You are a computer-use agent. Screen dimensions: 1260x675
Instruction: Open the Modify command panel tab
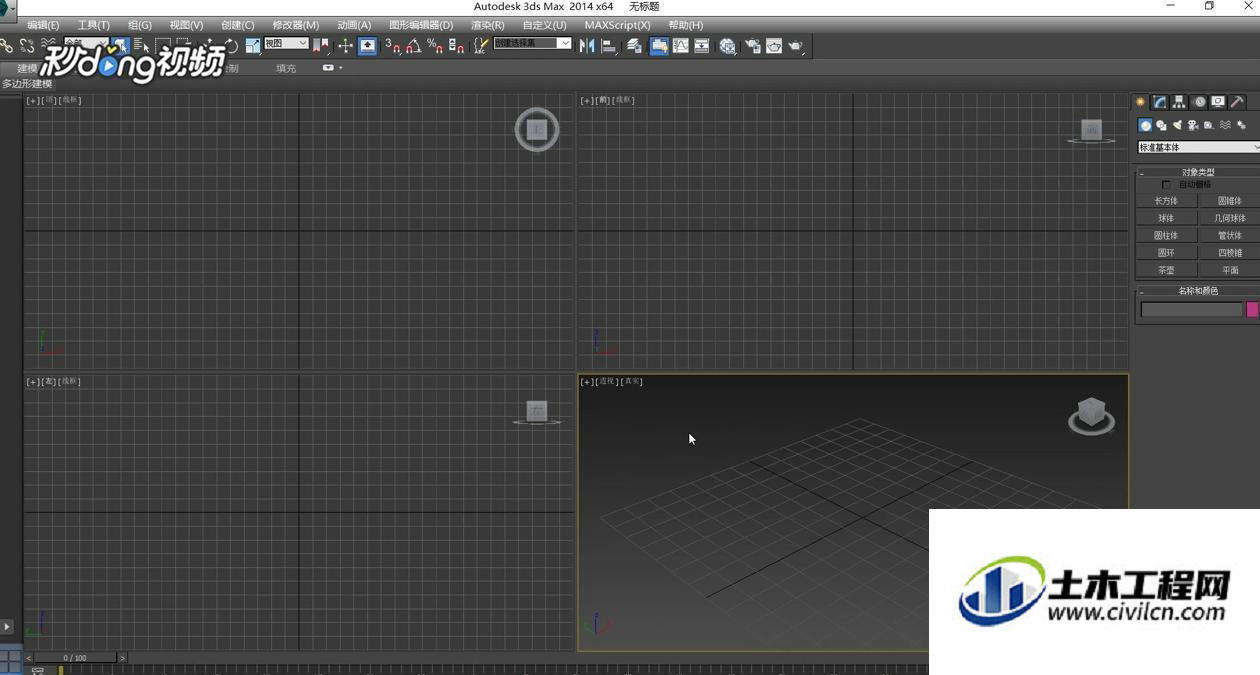pos(1160,102)
